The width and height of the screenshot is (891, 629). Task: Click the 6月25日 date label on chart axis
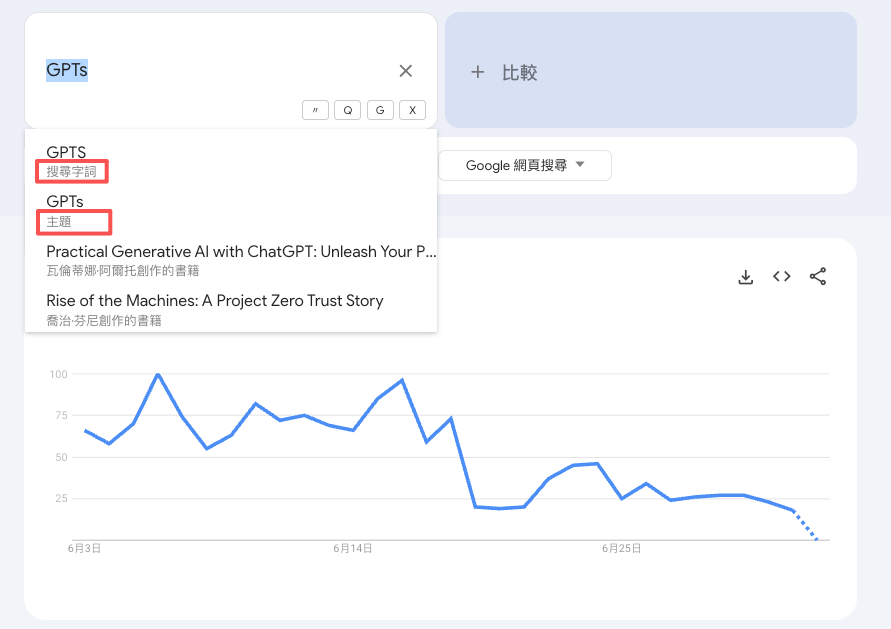pos(622,548)
